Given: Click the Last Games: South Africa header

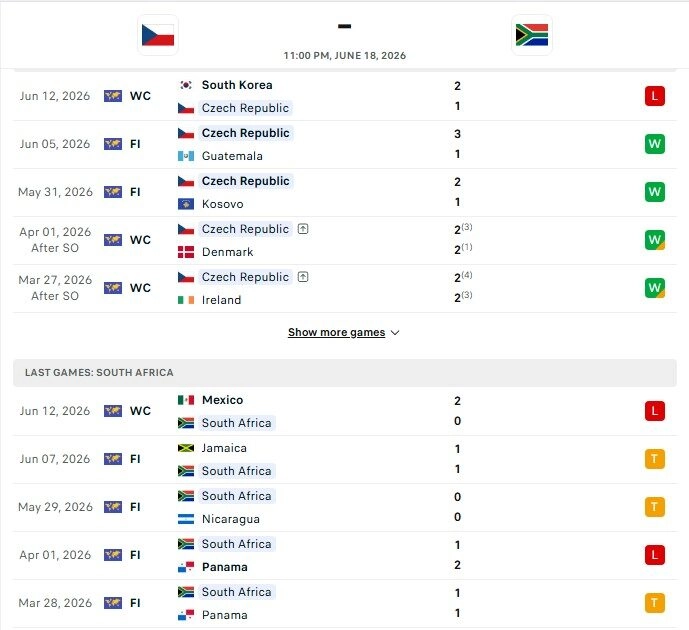Looking at the screenshot, I should (344, 373).
